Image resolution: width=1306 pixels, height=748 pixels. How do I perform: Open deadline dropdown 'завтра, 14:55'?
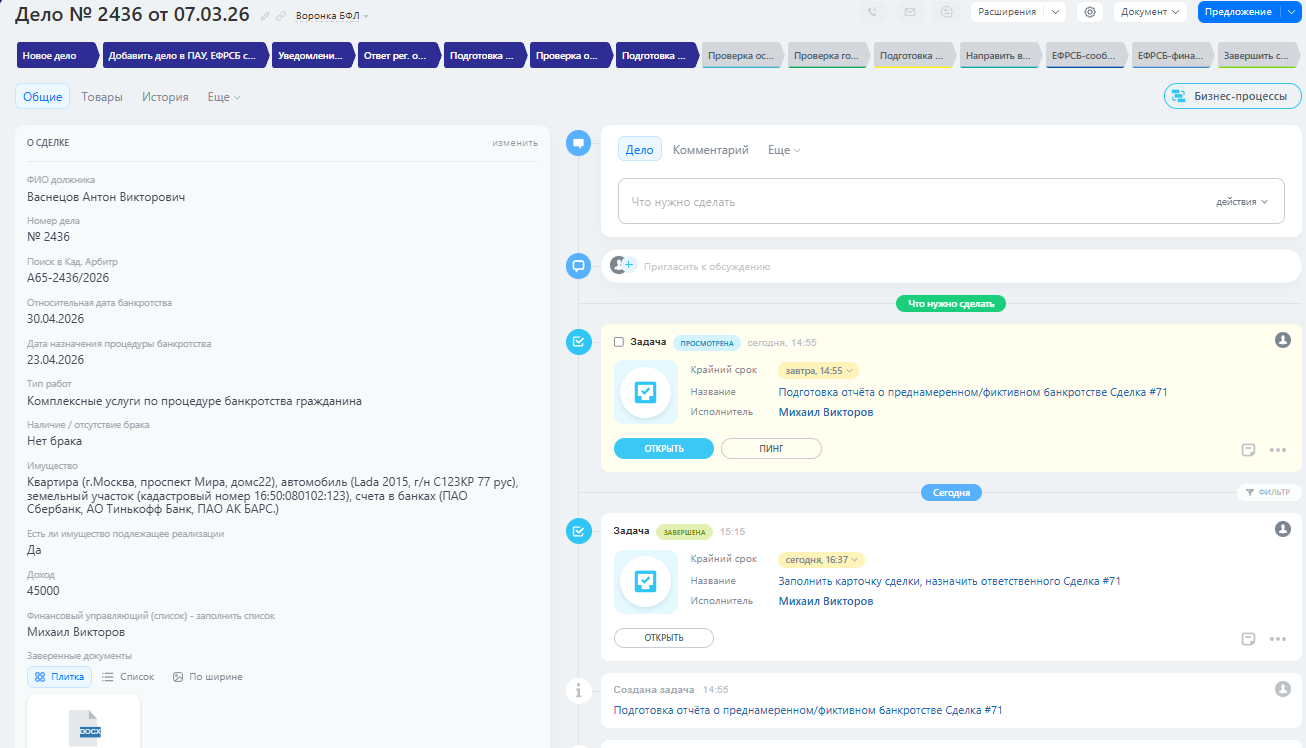(x=818, y=370)
